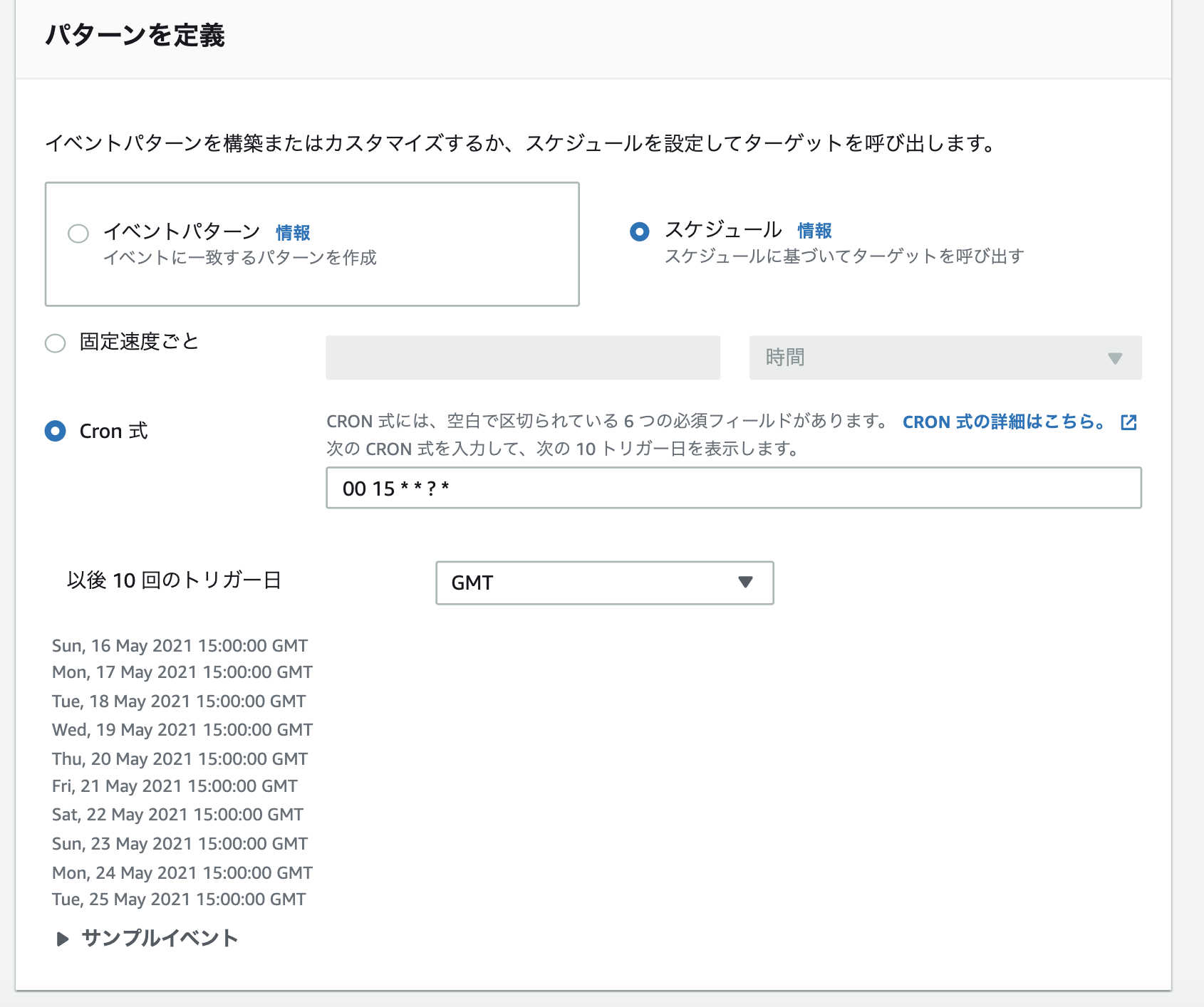Screen dimensions: 1204x1007
Task: Open the 時間 unit dropdown
Action: click(944, 358)
